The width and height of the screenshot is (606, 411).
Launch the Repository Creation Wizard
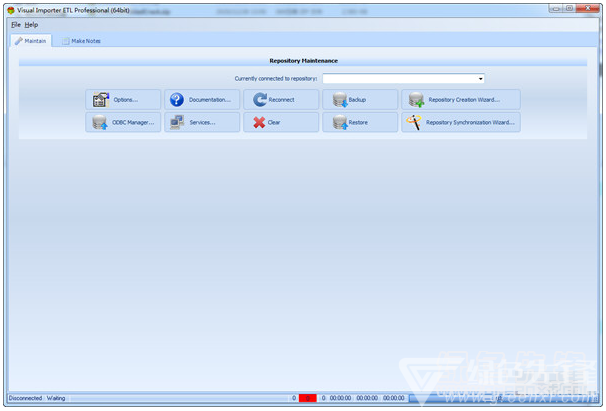click(461, 99)
